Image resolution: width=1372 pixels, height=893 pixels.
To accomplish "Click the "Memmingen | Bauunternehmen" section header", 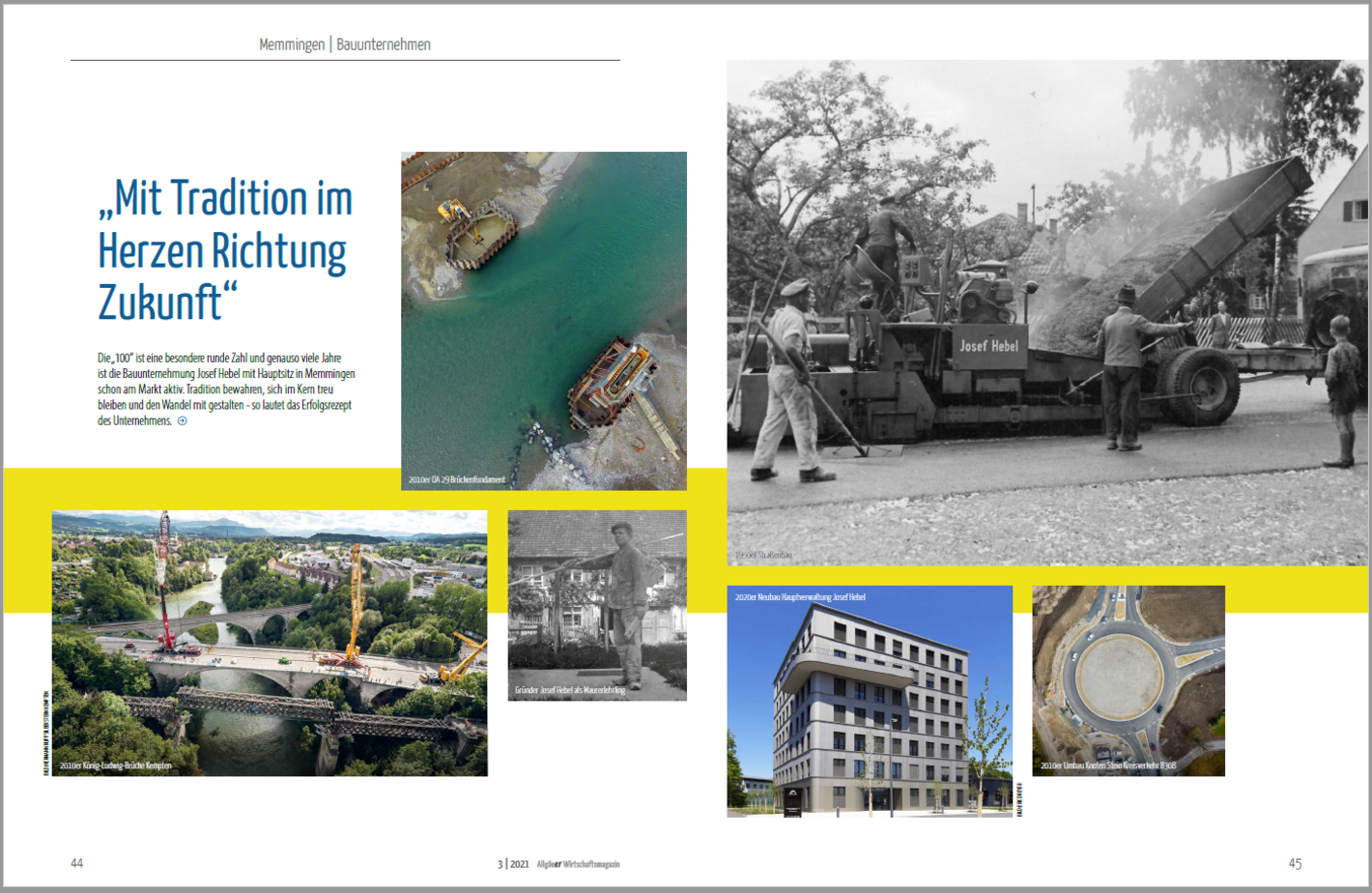I will pyautogui.click(x=345, y=44).
